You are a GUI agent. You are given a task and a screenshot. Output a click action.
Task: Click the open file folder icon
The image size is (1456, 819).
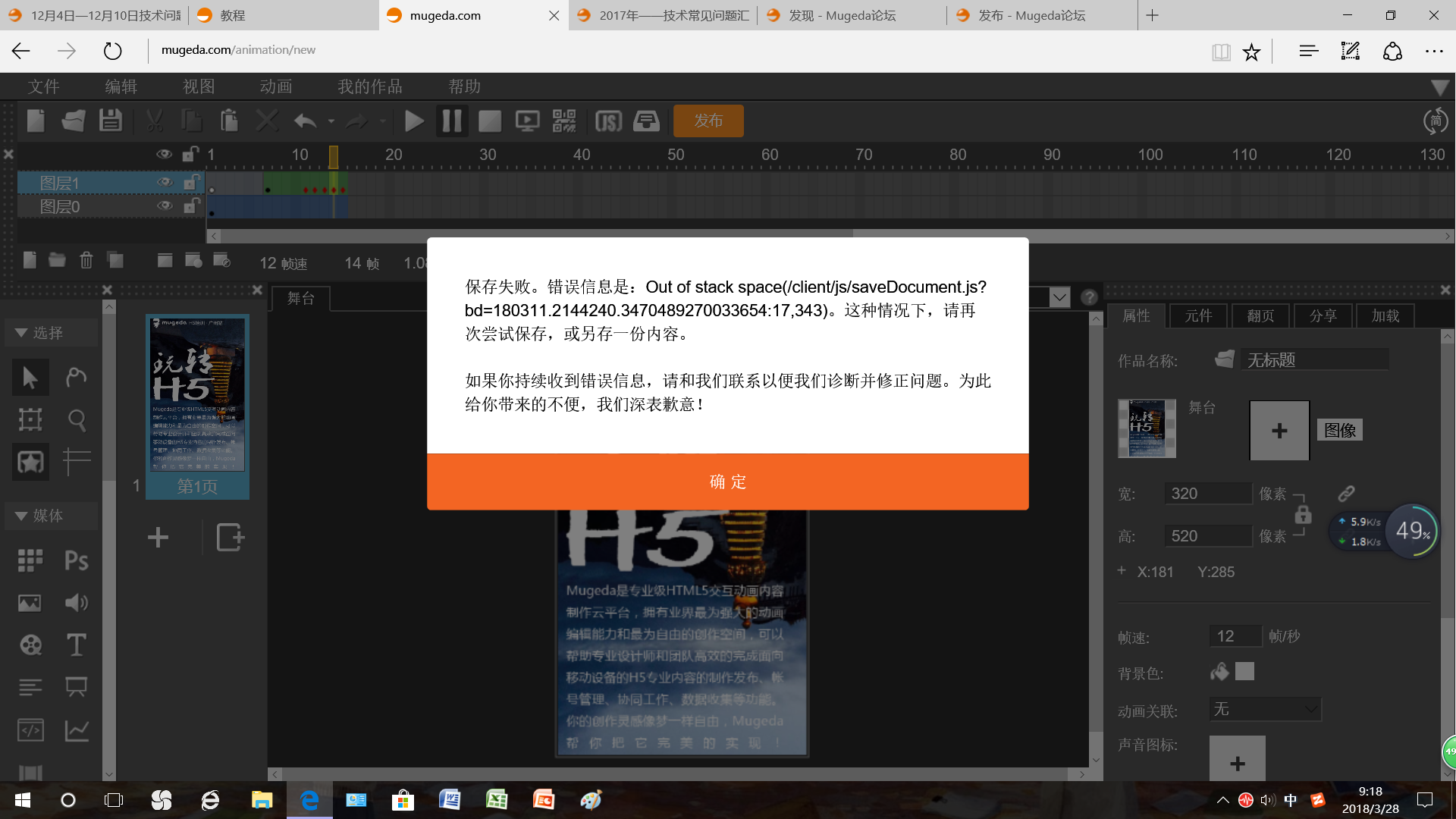pyautogui.click(x=74, y=121)
